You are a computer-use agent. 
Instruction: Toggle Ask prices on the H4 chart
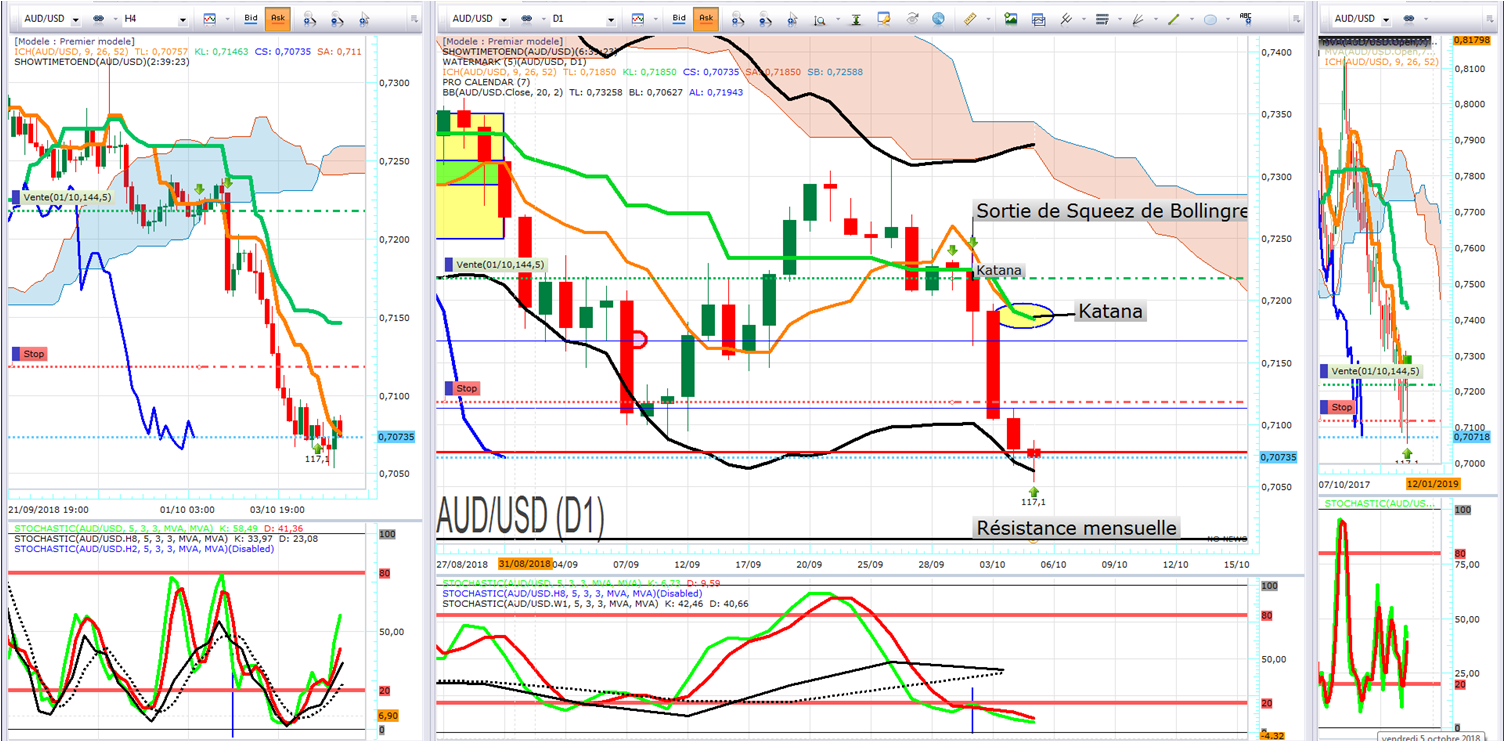point(277,19)
